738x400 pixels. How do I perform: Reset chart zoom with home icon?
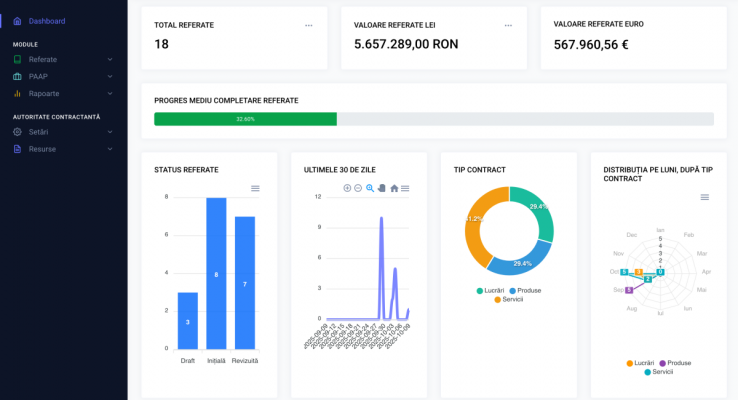[394, 188]
